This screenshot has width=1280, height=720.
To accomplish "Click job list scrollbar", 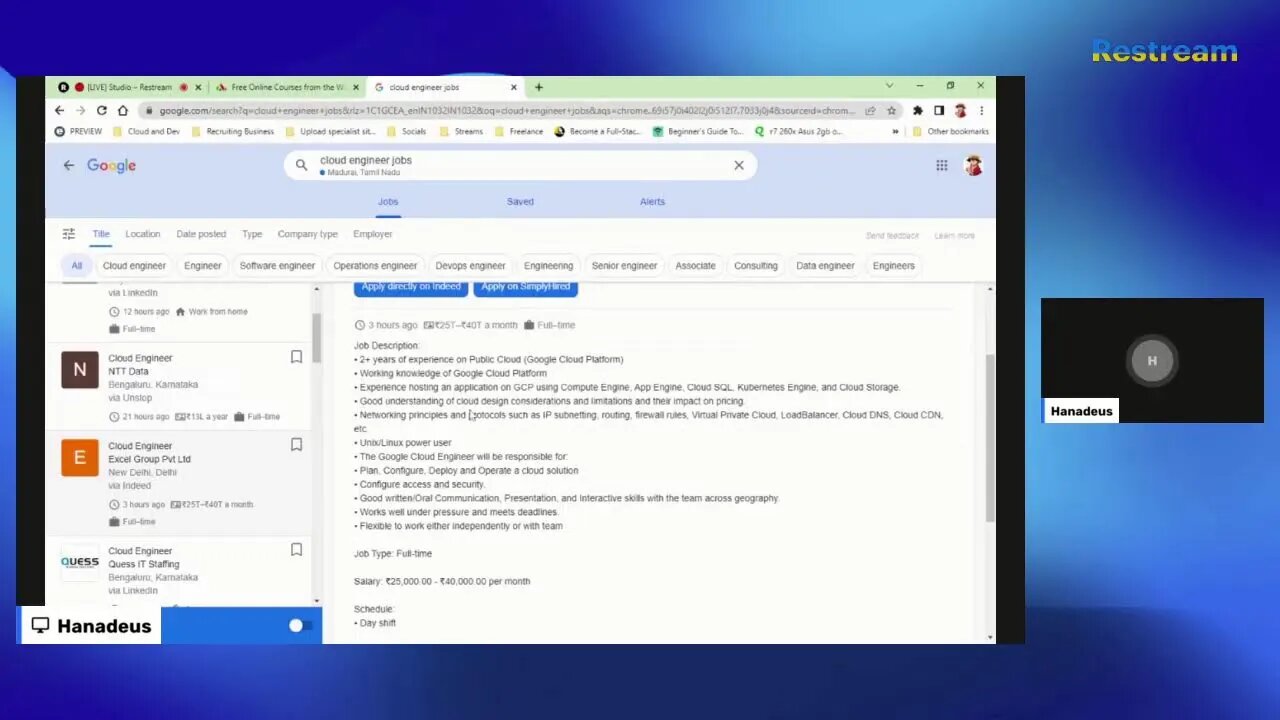I will 317,340.
